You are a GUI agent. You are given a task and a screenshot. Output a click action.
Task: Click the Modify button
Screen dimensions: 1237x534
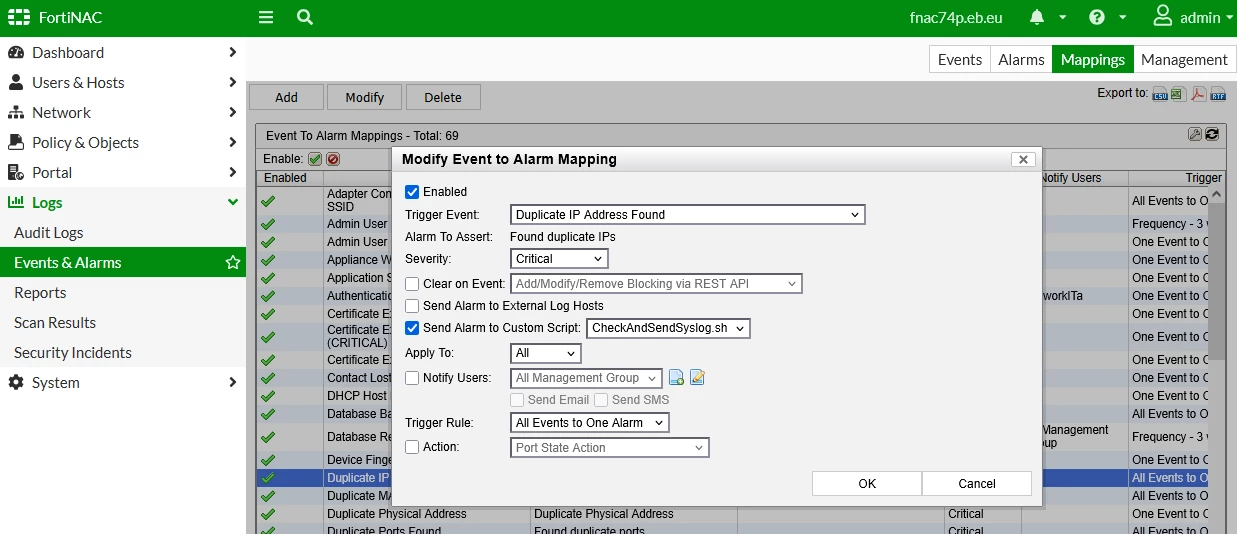click(364, 97)
